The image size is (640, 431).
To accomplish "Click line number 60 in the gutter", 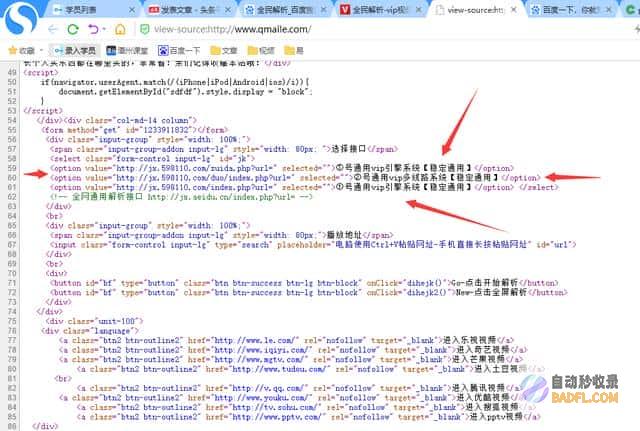I will [x=12, y=178].
